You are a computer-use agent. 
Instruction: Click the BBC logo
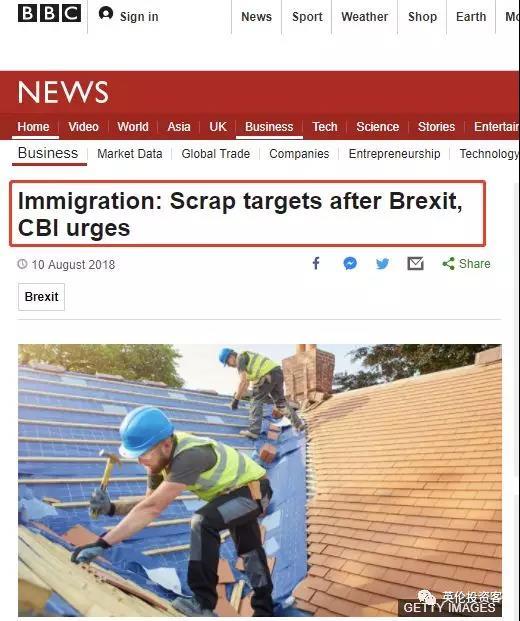(50, 14)
